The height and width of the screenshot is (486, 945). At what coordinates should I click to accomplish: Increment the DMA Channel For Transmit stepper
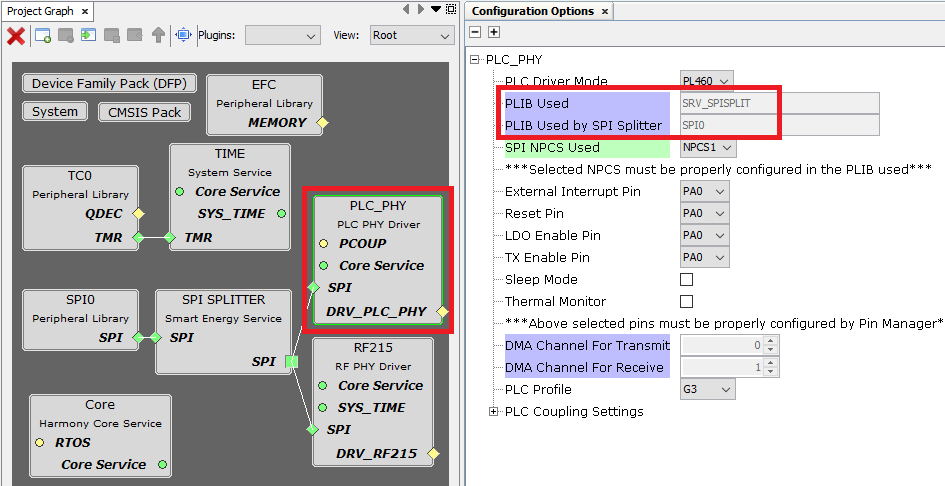[x=773, y=340]
